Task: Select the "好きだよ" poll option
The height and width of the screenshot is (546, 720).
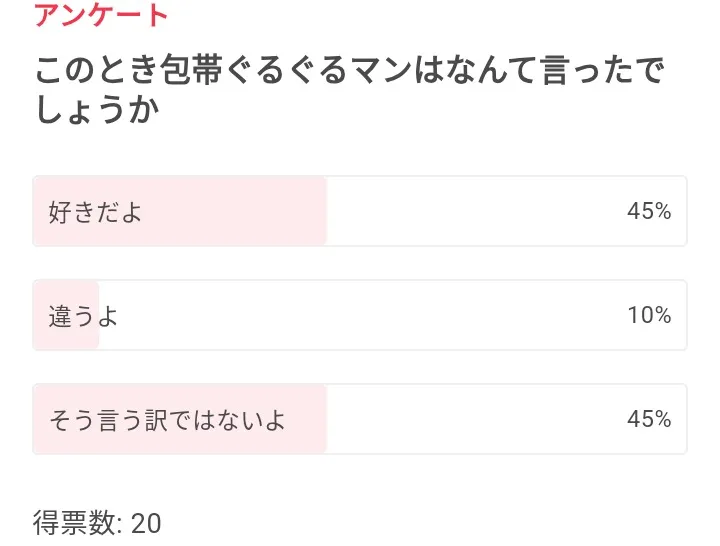Action: pyautogui.click(x=359, y=211)
